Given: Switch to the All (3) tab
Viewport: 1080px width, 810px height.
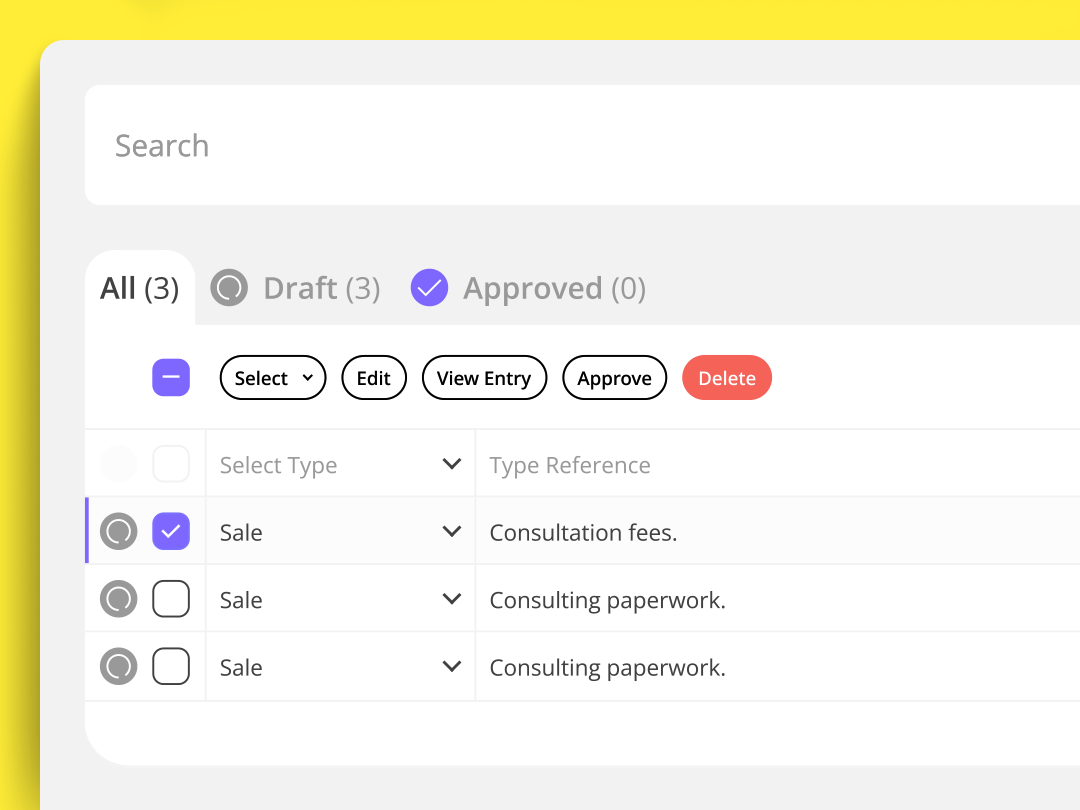Looking at the screenshot, I should 140,288.
